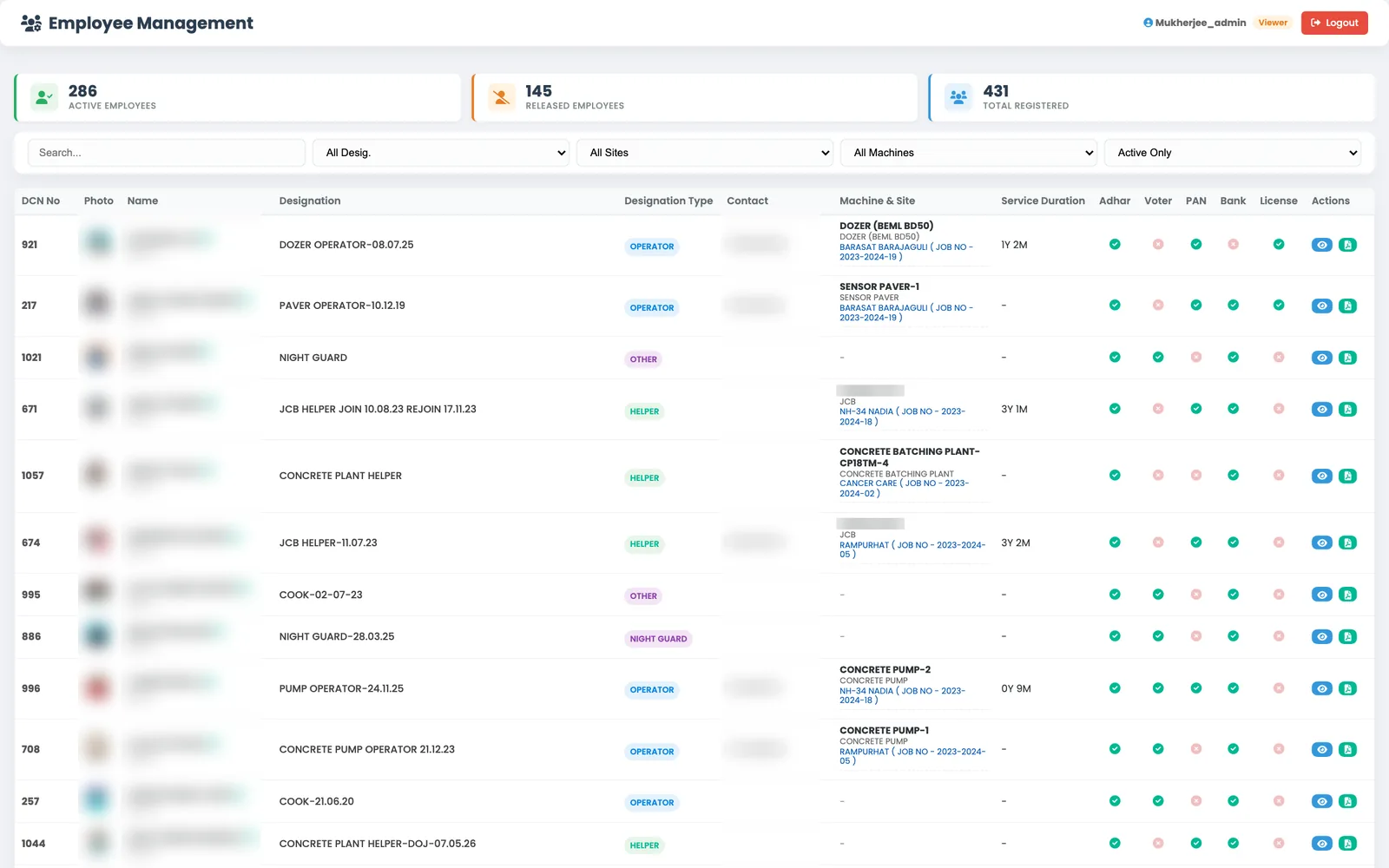Viewport: 1389px width, 868px height.
Task: View details for employee DCN 1021
Action: click(1321, 358)
